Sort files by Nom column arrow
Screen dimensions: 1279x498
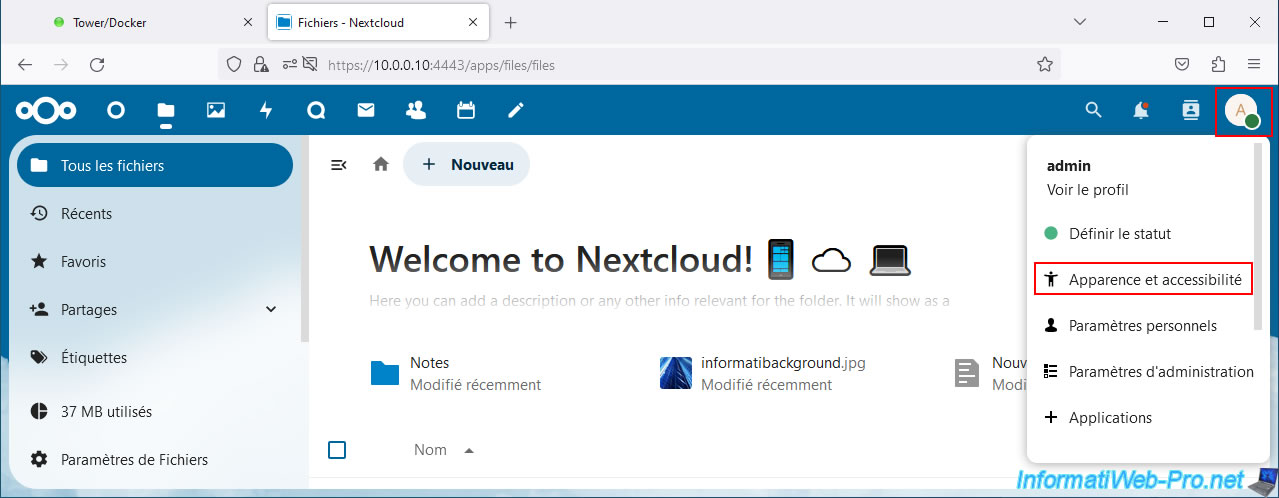pos(468,451)
